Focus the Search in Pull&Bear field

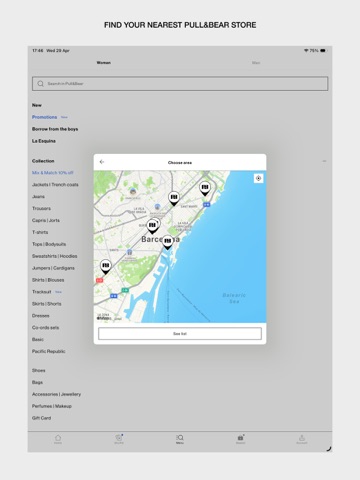point(180,84)
